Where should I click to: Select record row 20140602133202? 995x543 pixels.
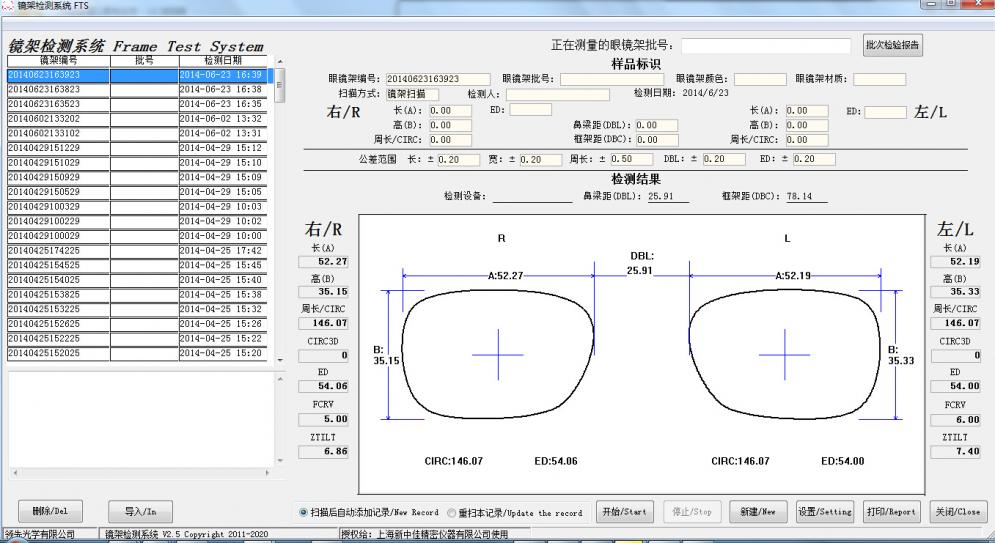137,119
